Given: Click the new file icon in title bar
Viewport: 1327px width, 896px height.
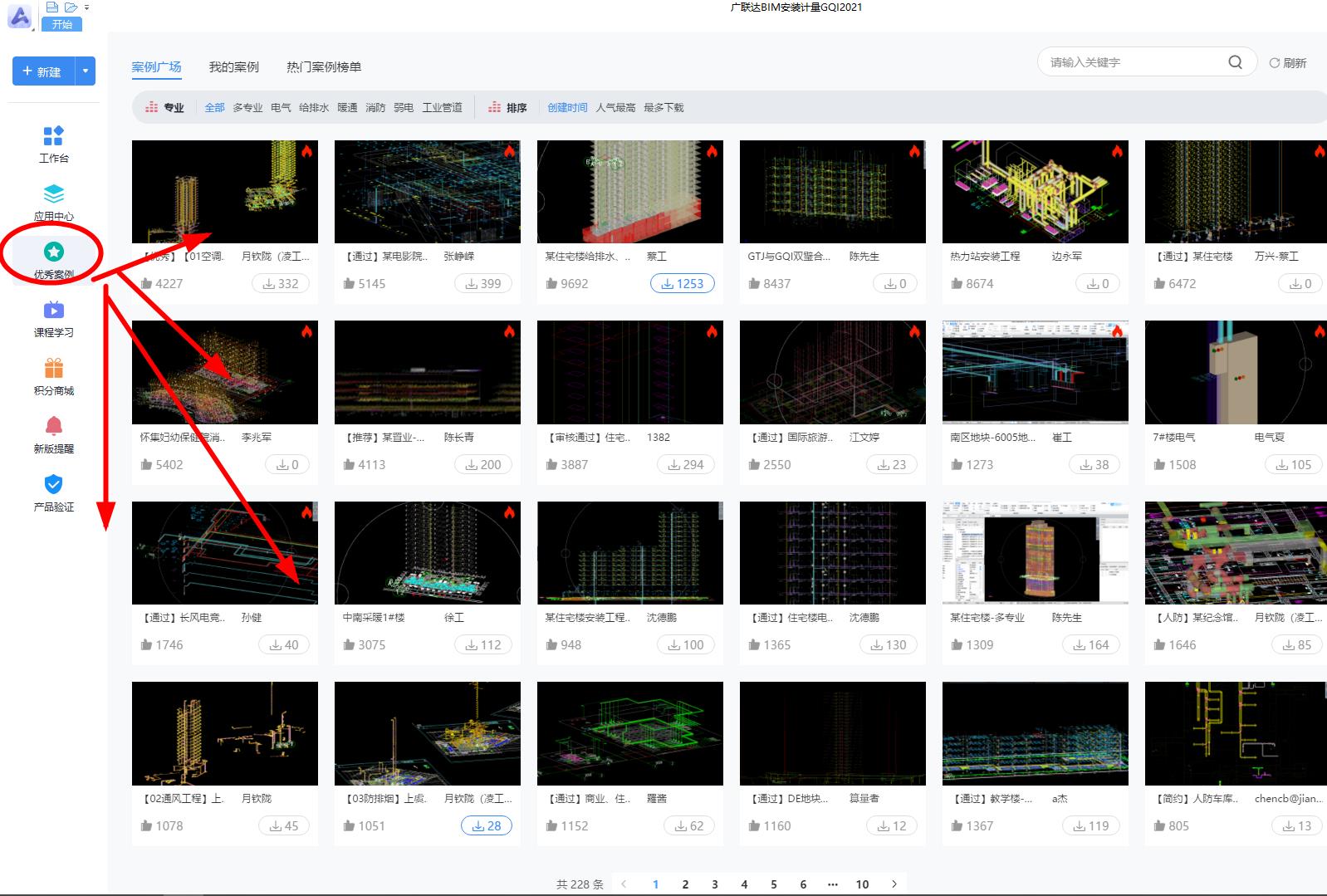Looking at the screenshot, I should (52, 7).
